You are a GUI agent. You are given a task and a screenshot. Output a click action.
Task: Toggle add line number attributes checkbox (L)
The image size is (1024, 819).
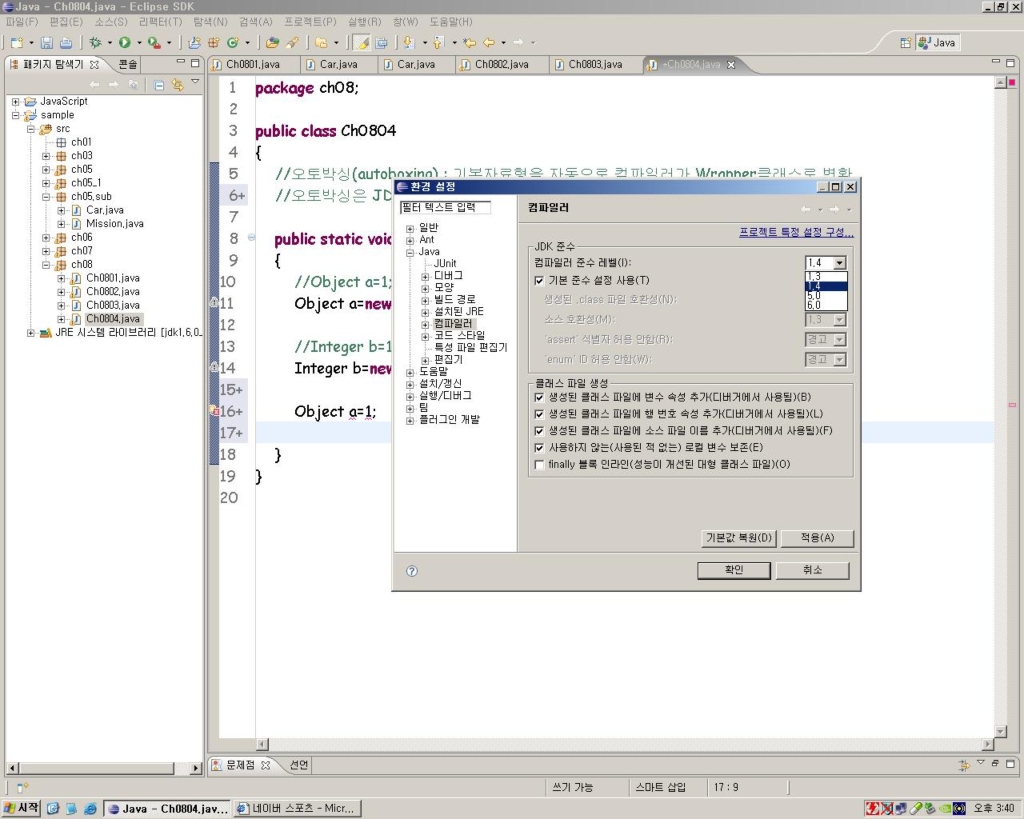[539, 414]
